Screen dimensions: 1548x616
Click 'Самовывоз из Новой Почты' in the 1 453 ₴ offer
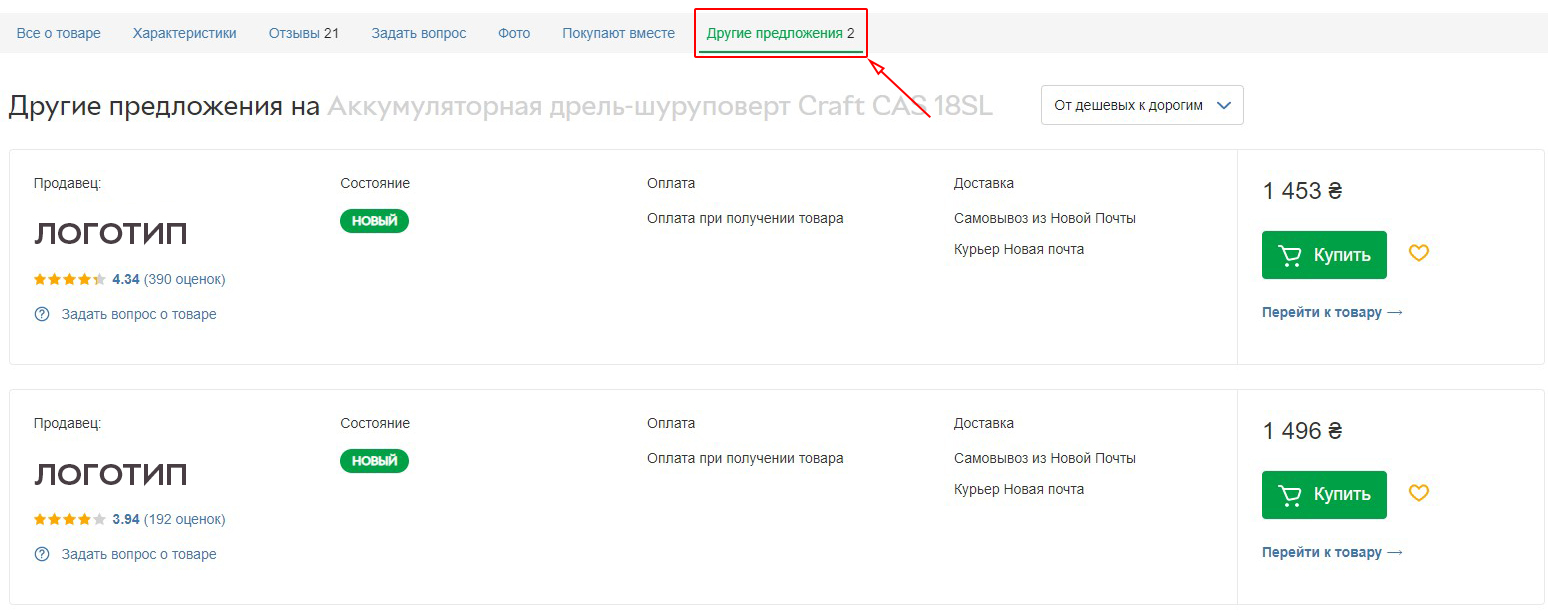tap(1045, 218)
